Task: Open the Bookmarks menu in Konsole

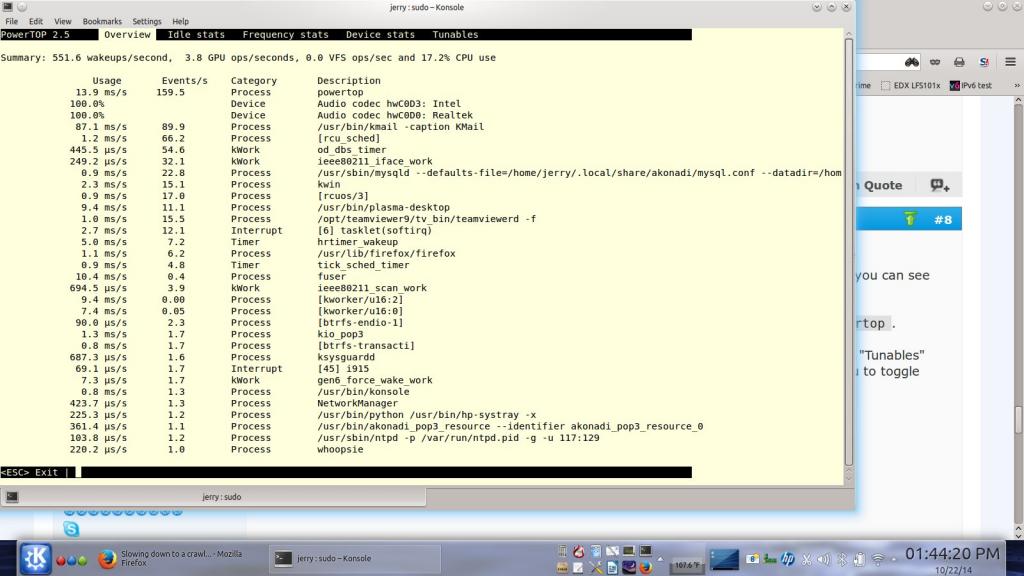Action: click(102, 21)
